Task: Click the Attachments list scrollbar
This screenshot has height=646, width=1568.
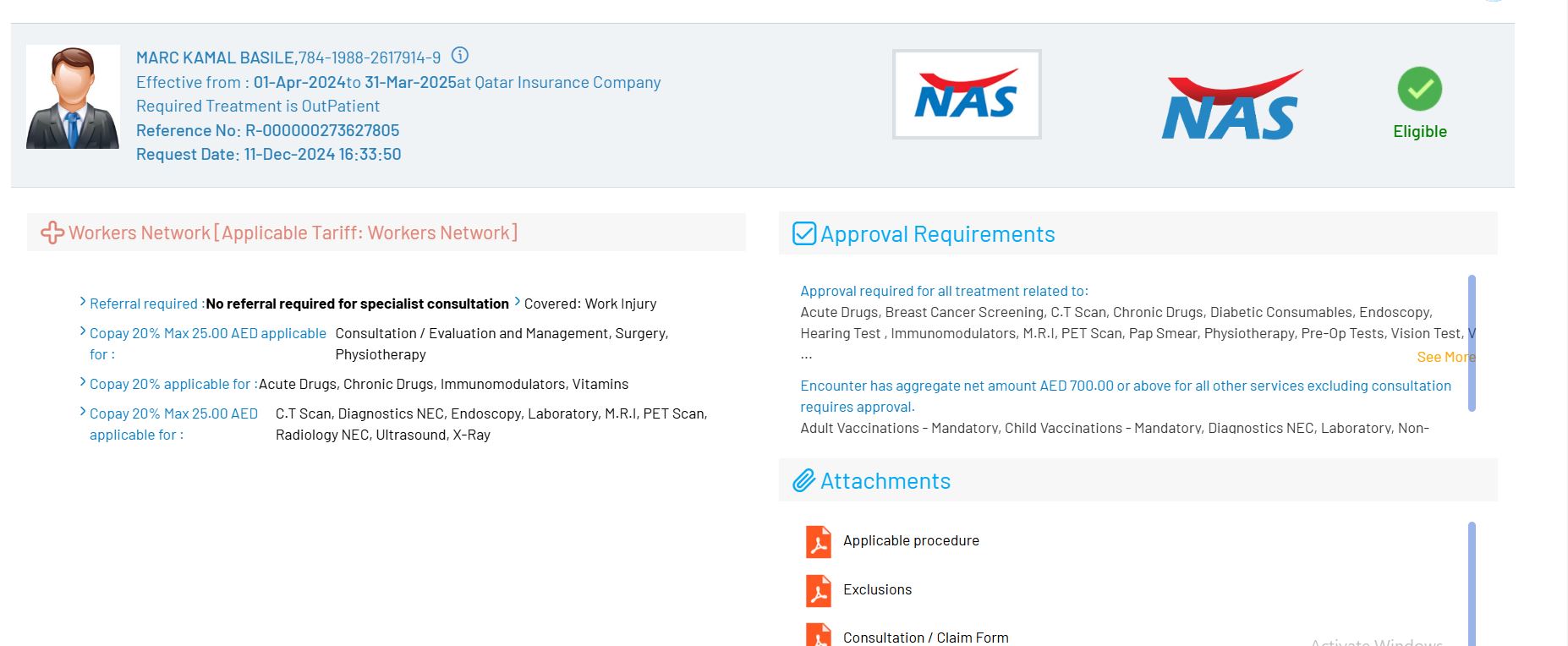Action: [1472, 583]
